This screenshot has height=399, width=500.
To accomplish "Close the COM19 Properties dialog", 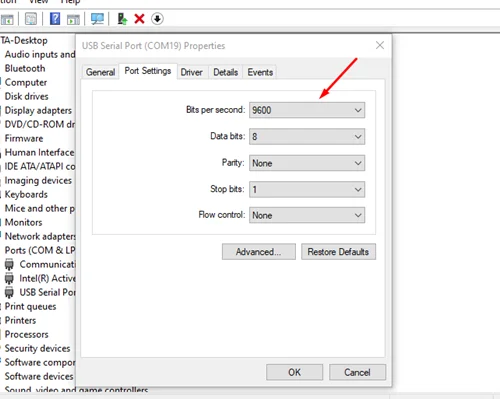I will [380, 45].
